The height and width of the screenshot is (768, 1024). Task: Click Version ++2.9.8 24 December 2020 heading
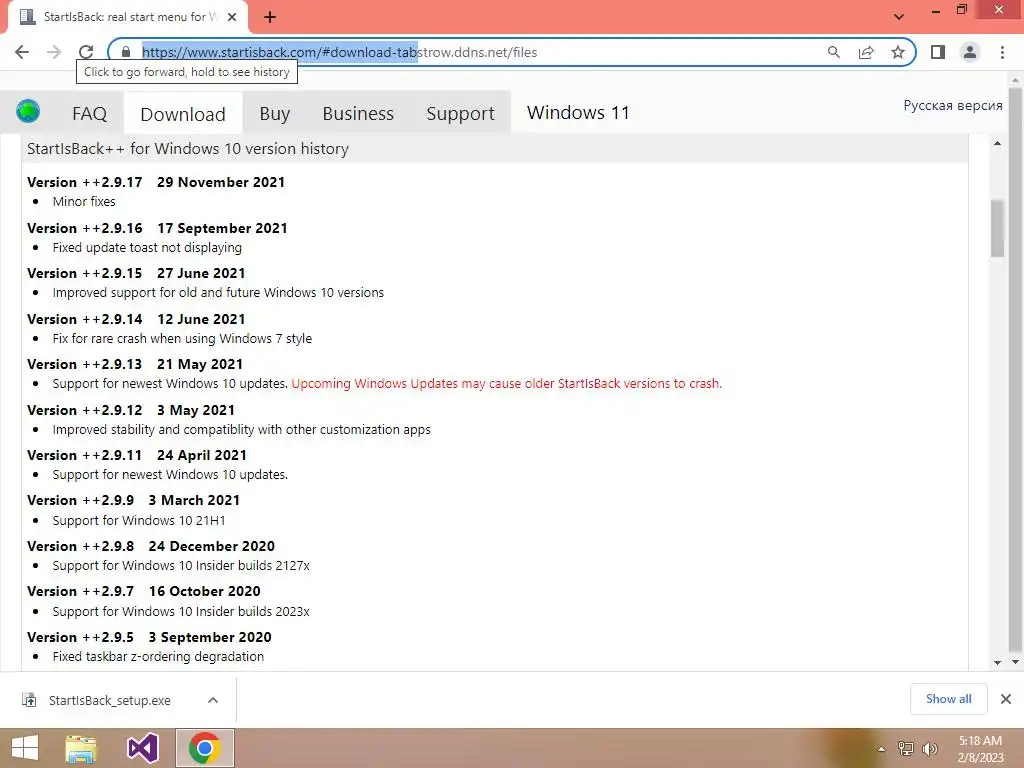point(151,546)
